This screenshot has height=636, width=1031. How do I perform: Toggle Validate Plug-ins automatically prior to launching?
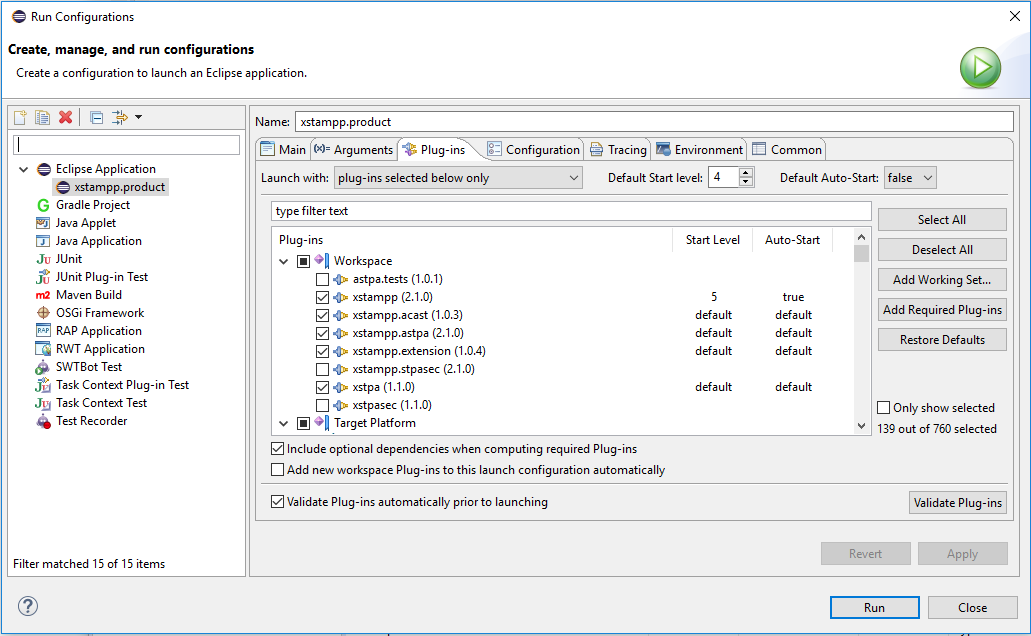click(x=277, y=502)
